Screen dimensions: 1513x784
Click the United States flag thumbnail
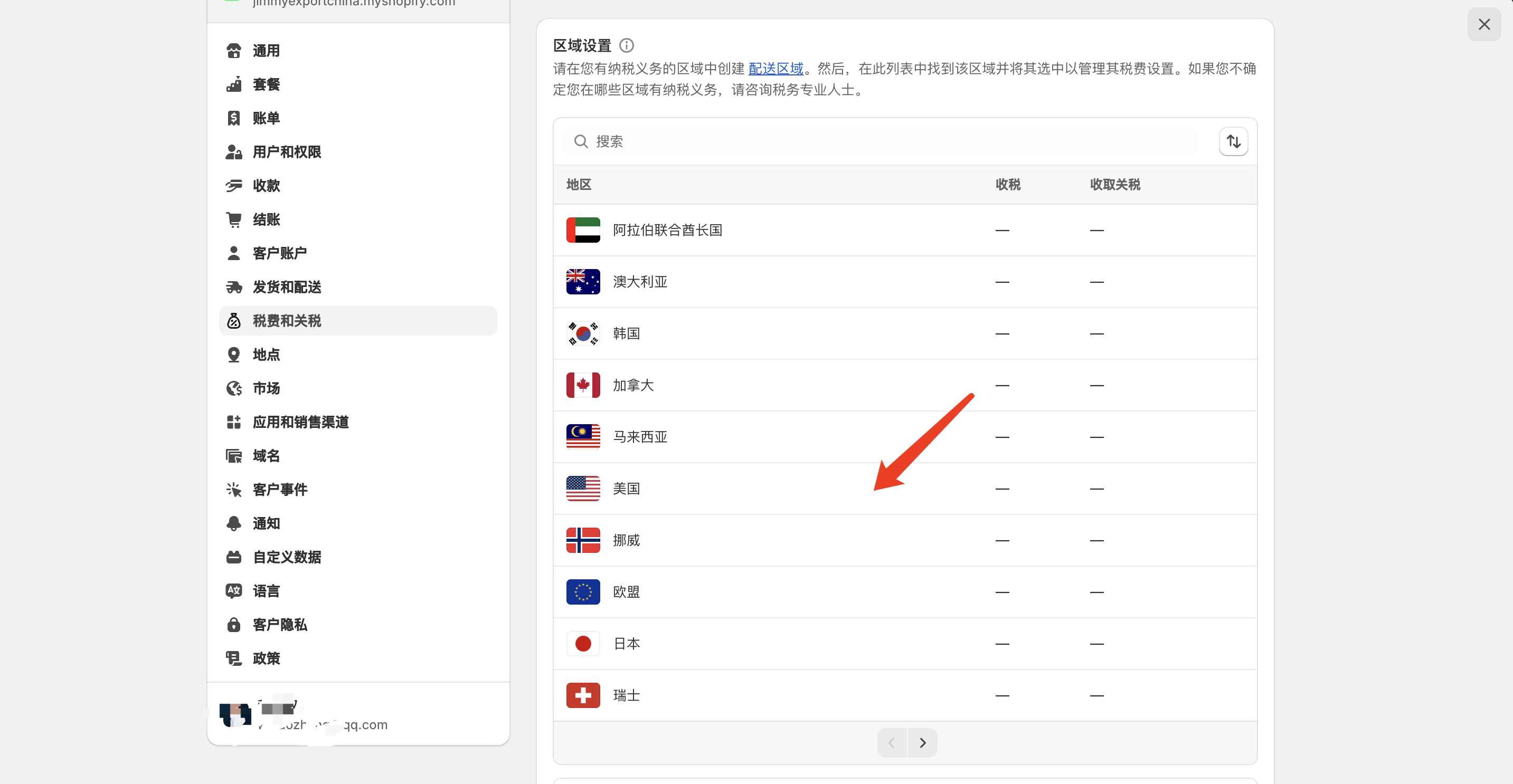click(x=583, y=489)
